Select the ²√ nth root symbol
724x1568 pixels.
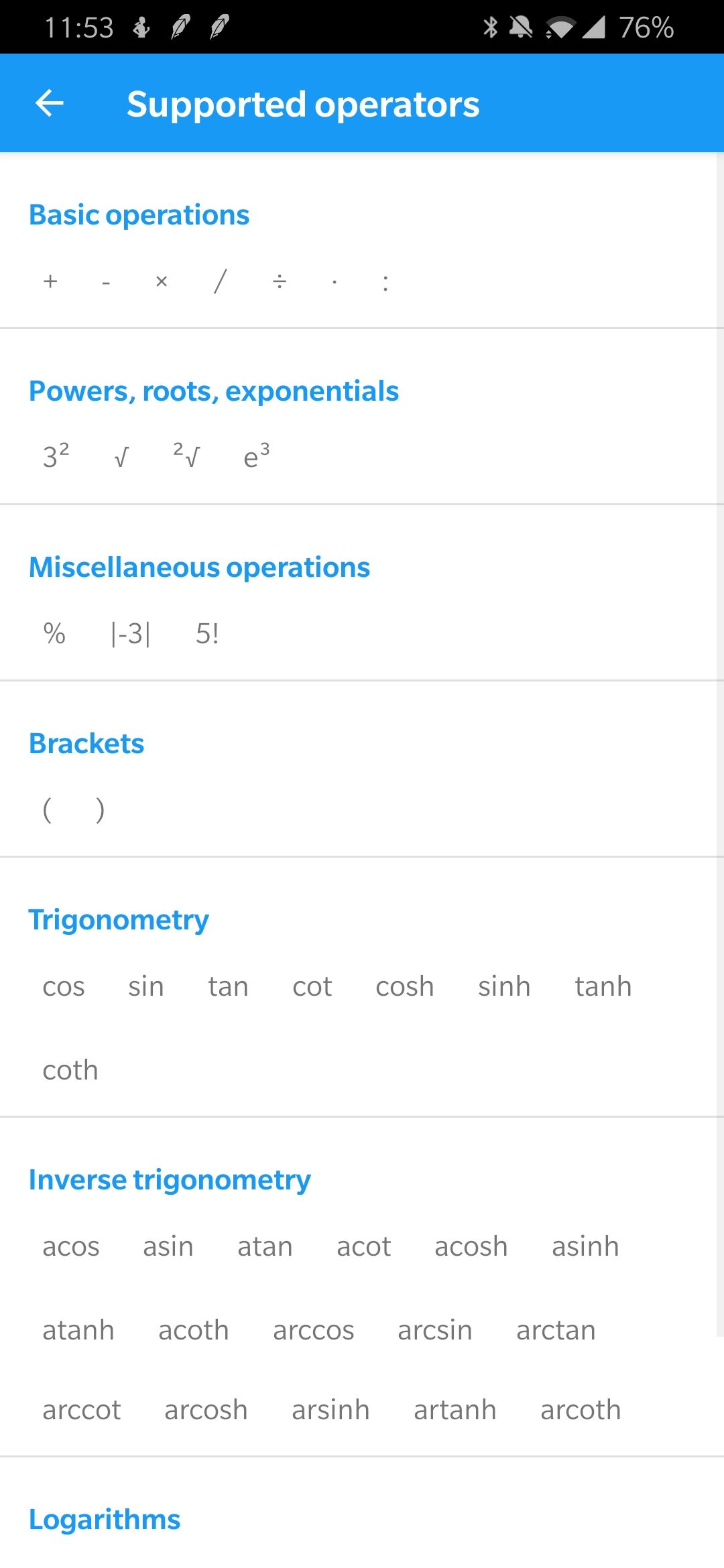185,457
